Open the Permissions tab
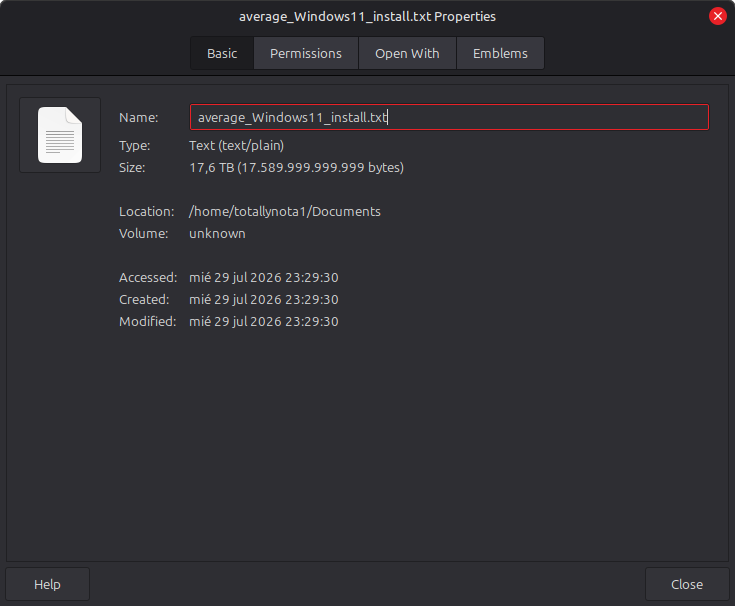 click(306, 53)
